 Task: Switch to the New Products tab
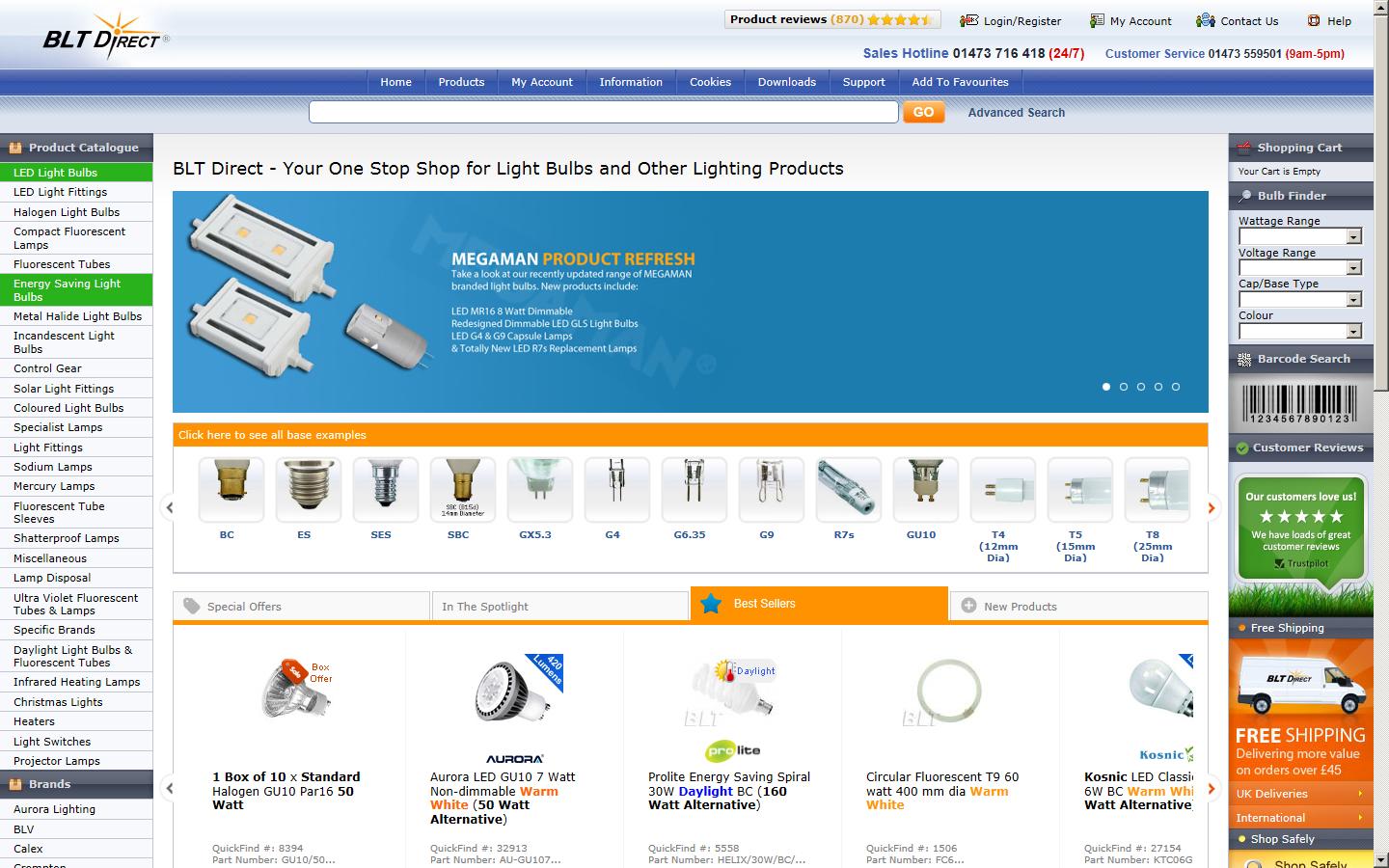pos(1079,607)
